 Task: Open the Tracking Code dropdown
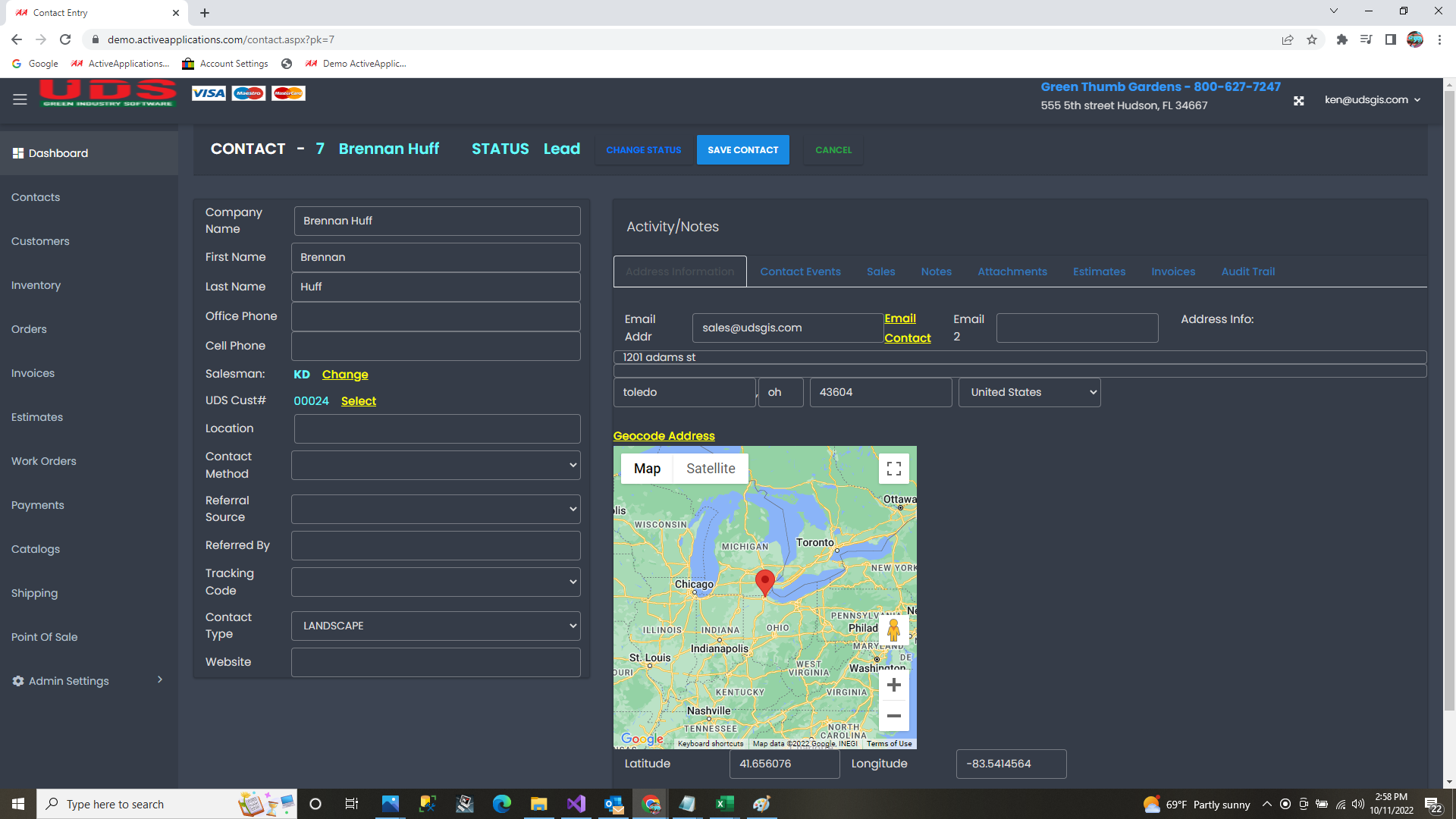[x=436, y=582]
